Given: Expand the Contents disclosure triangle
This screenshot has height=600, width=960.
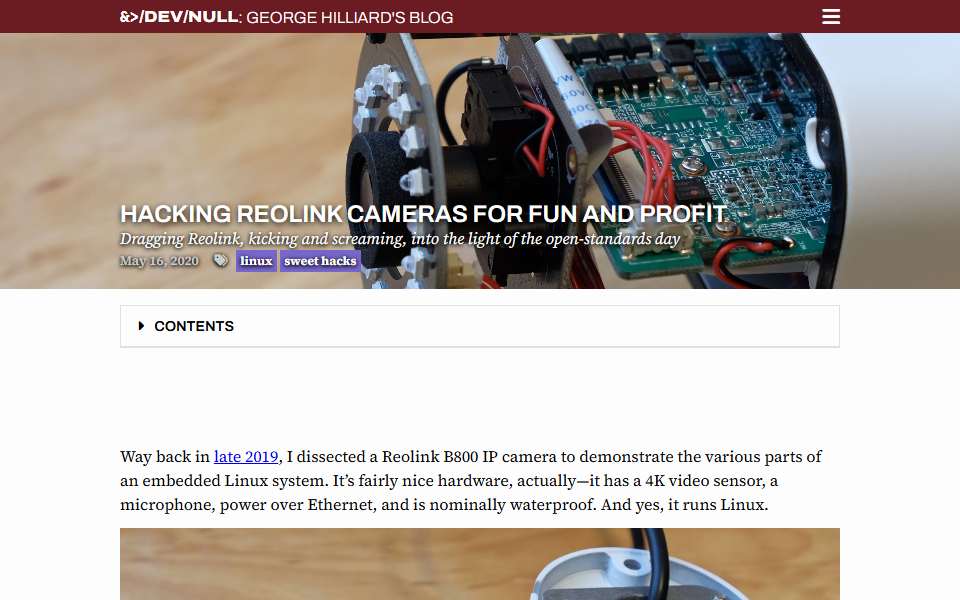Looking at the screenshot, I should 141,326.
